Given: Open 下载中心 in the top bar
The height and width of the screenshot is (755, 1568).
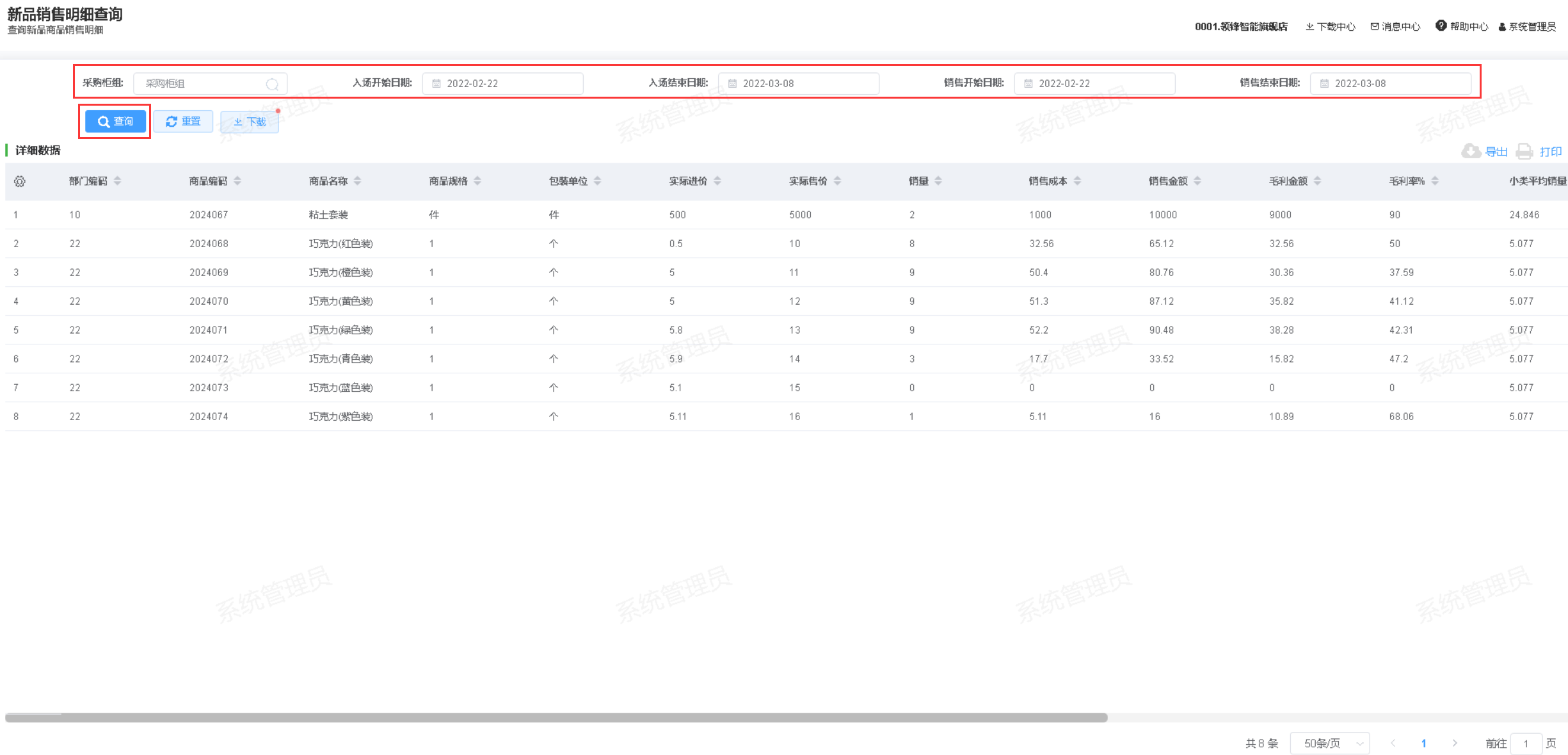Looking at the screenshot, I should click(x=1331, y=26).
